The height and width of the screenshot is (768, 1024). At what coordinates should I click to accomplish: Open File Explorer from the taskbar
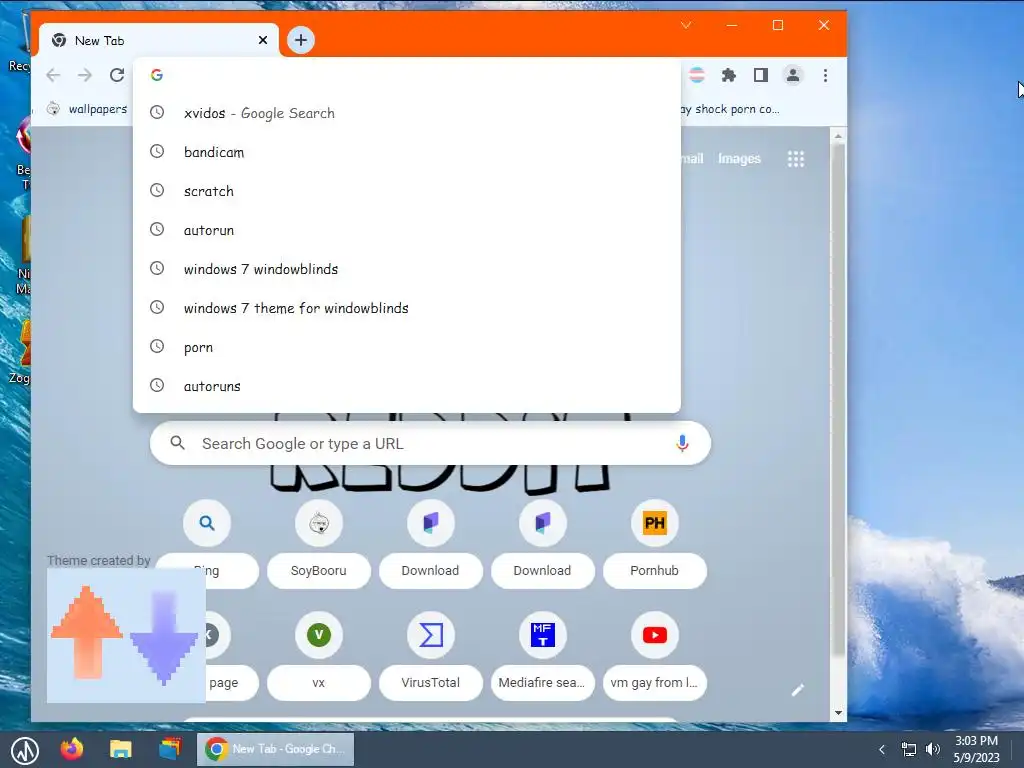(x=121, y=749)
